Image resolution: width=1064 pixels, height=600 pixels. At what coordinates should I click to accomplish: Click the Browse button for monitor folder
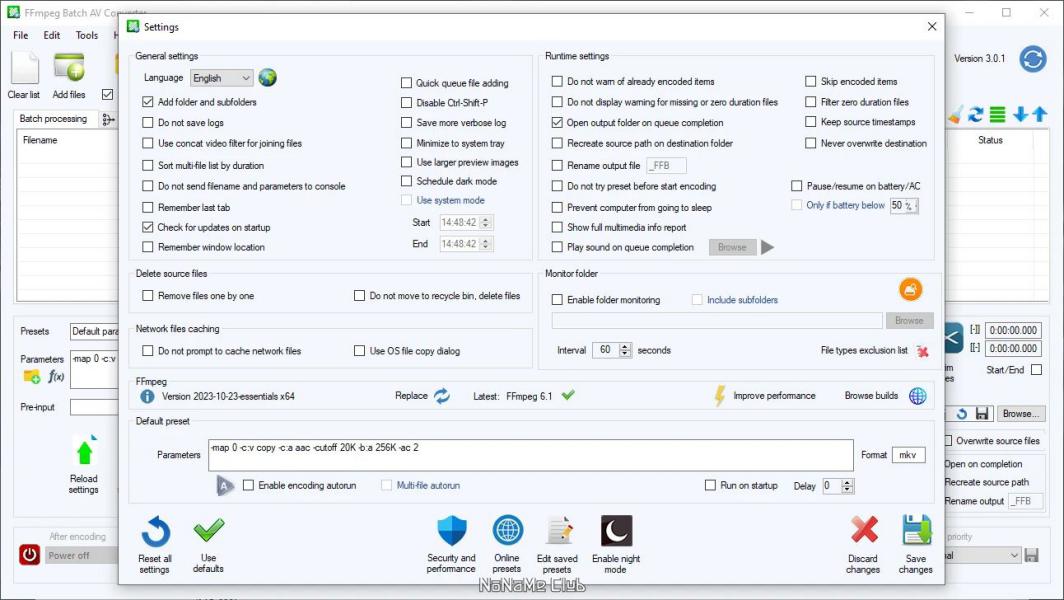[x=909, y=320]
